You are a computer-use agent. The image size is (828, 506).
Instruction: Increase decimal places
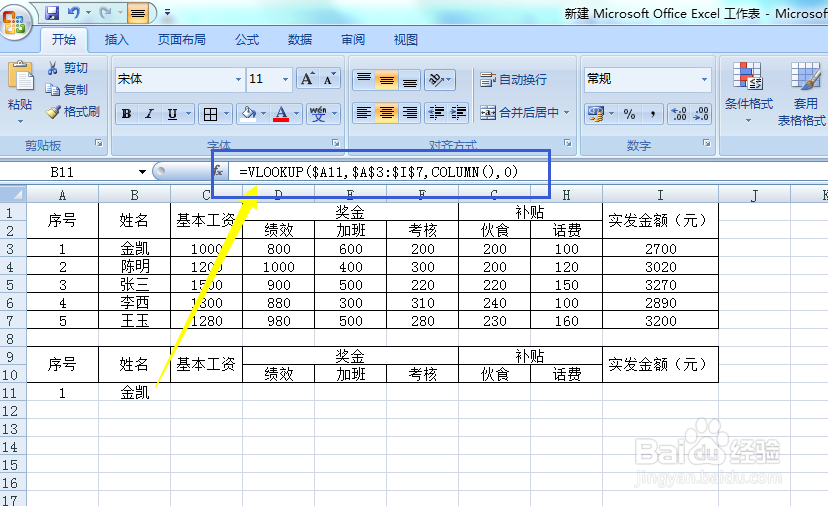(x=679, y=114)
